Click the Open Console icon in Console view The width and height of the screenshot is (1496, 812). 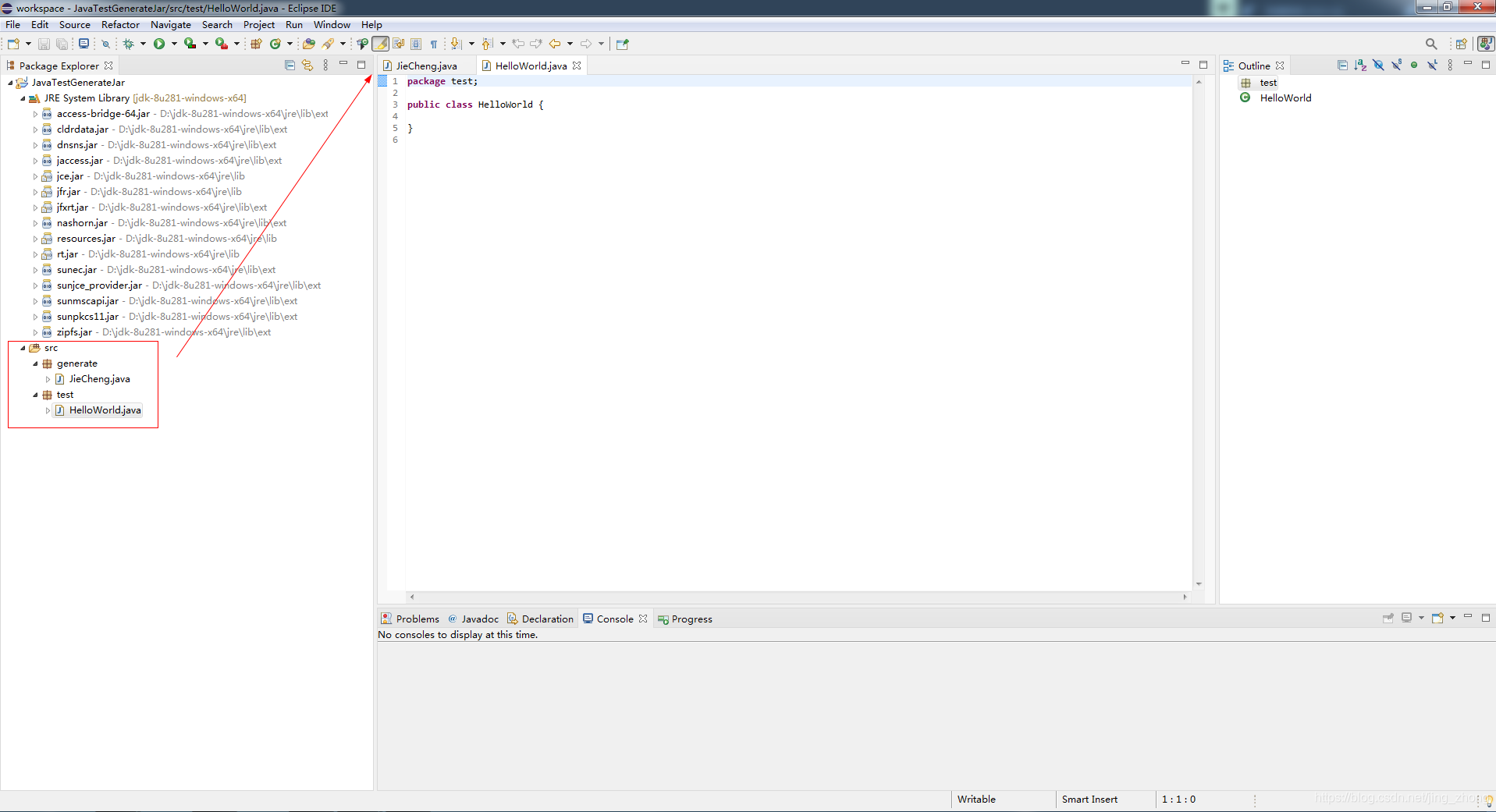tap(1437, 618)
